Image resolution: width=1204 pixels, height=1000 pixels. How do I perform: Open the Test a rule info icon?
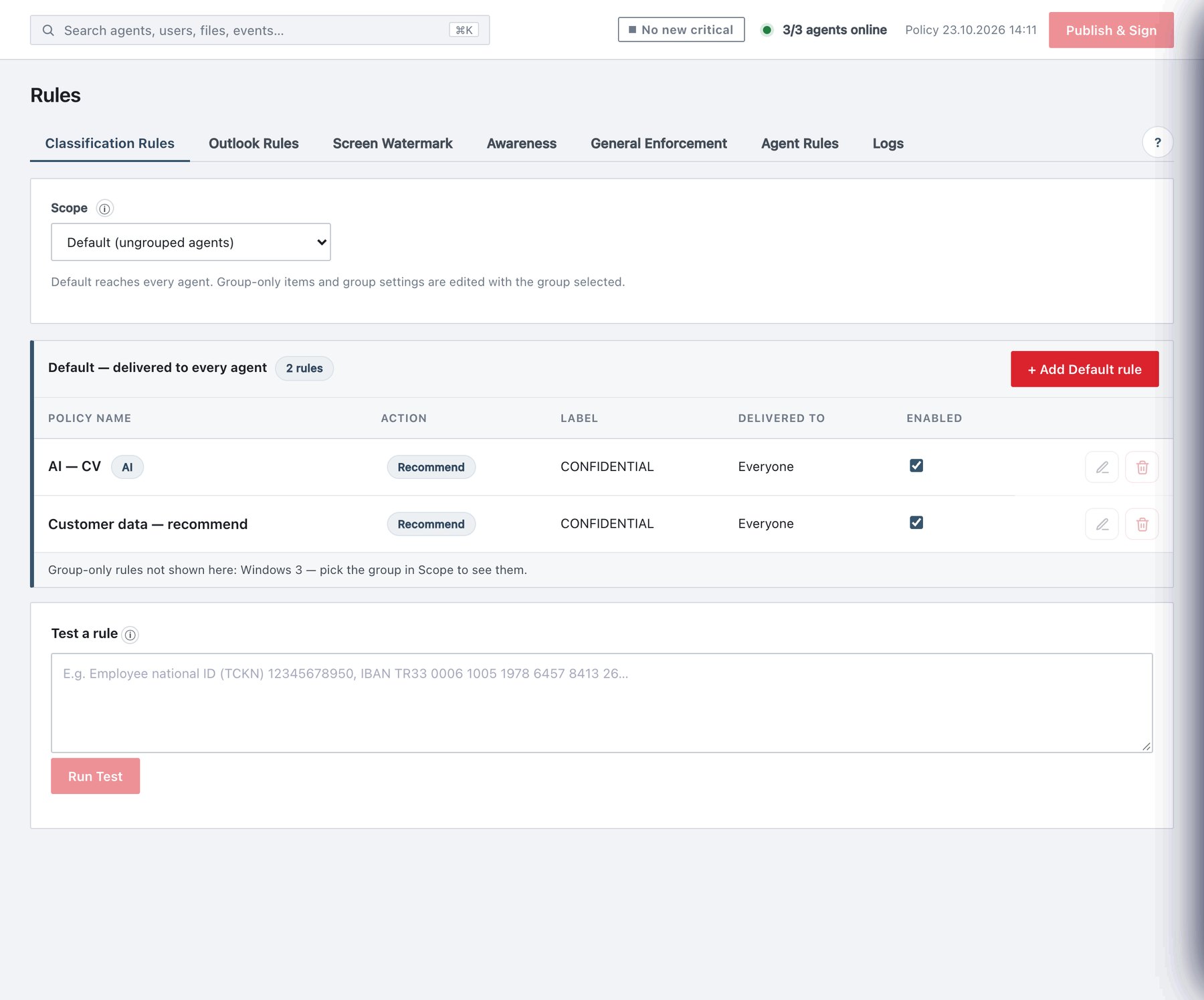130,635
